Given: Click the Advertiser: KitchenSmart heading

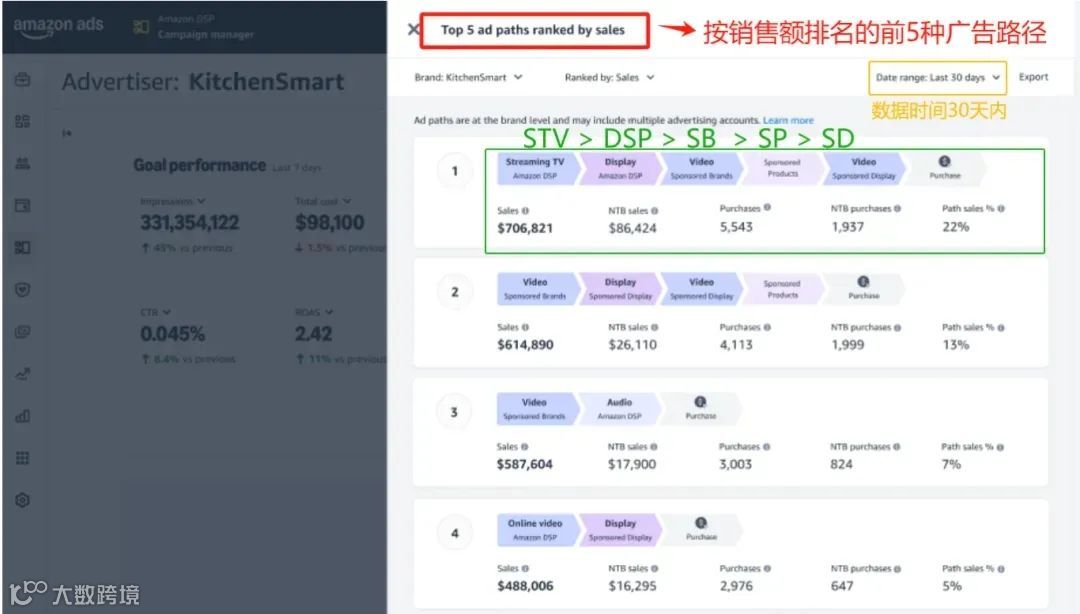Looking at the screenshot, I should point(202,82).
